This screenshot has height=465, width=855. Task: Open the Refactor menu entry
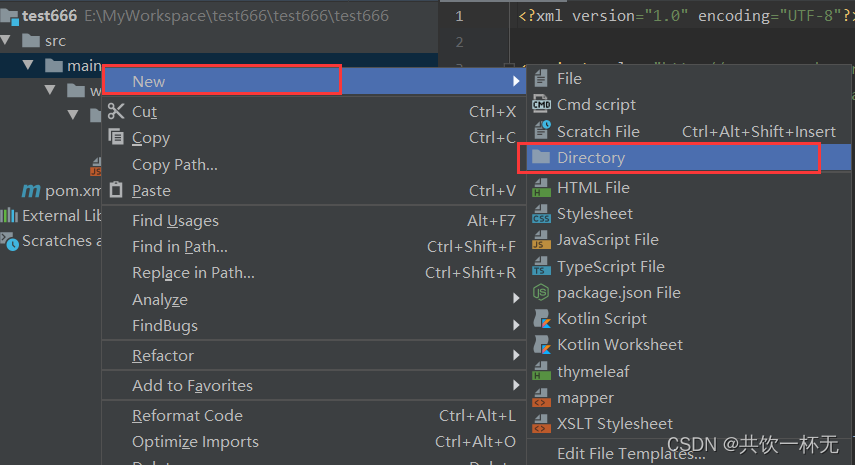314,355
